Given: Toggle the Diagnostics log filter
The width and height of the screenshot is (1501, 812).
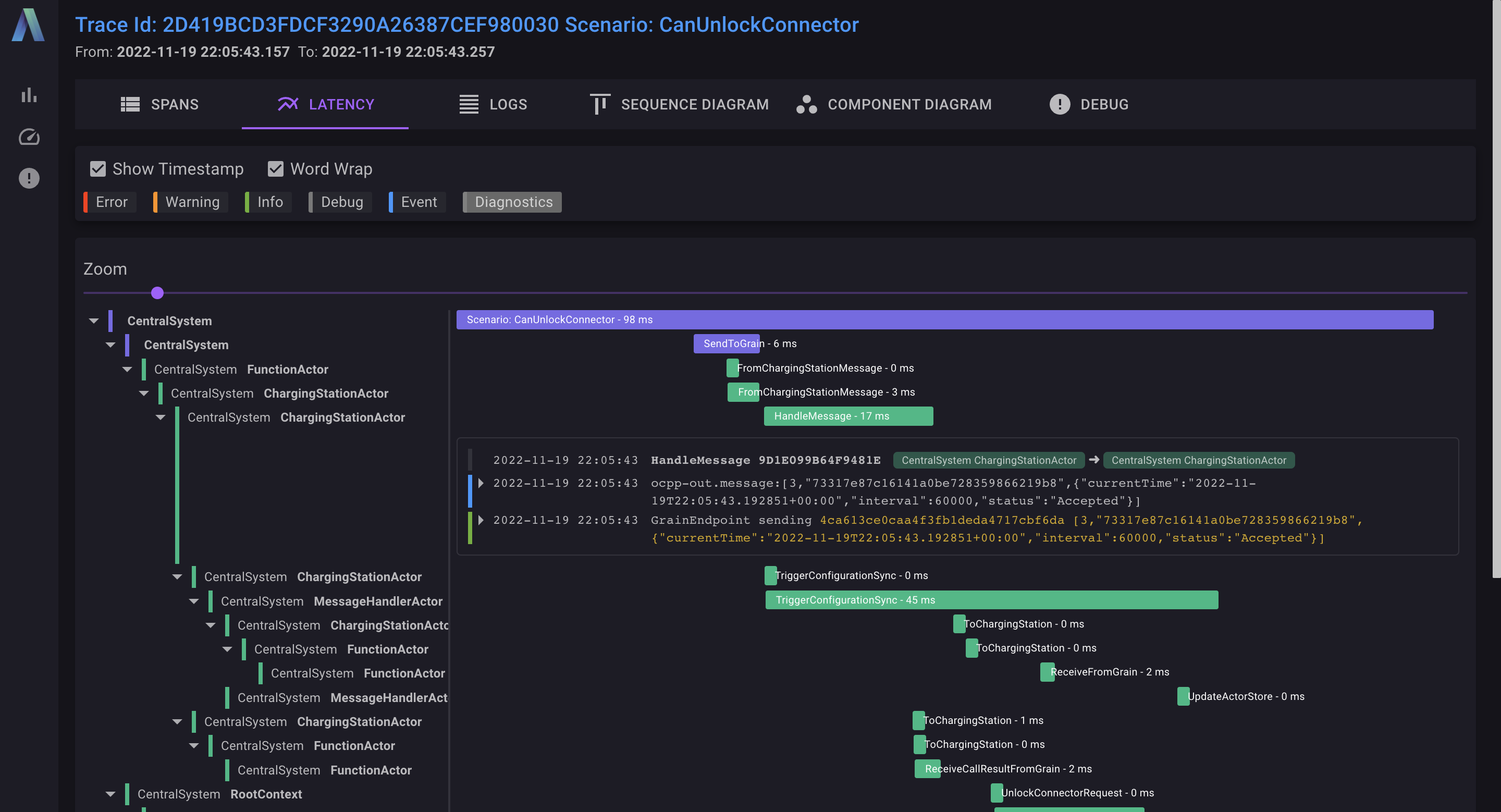Looking at the screenshot, I should [512, 202].
